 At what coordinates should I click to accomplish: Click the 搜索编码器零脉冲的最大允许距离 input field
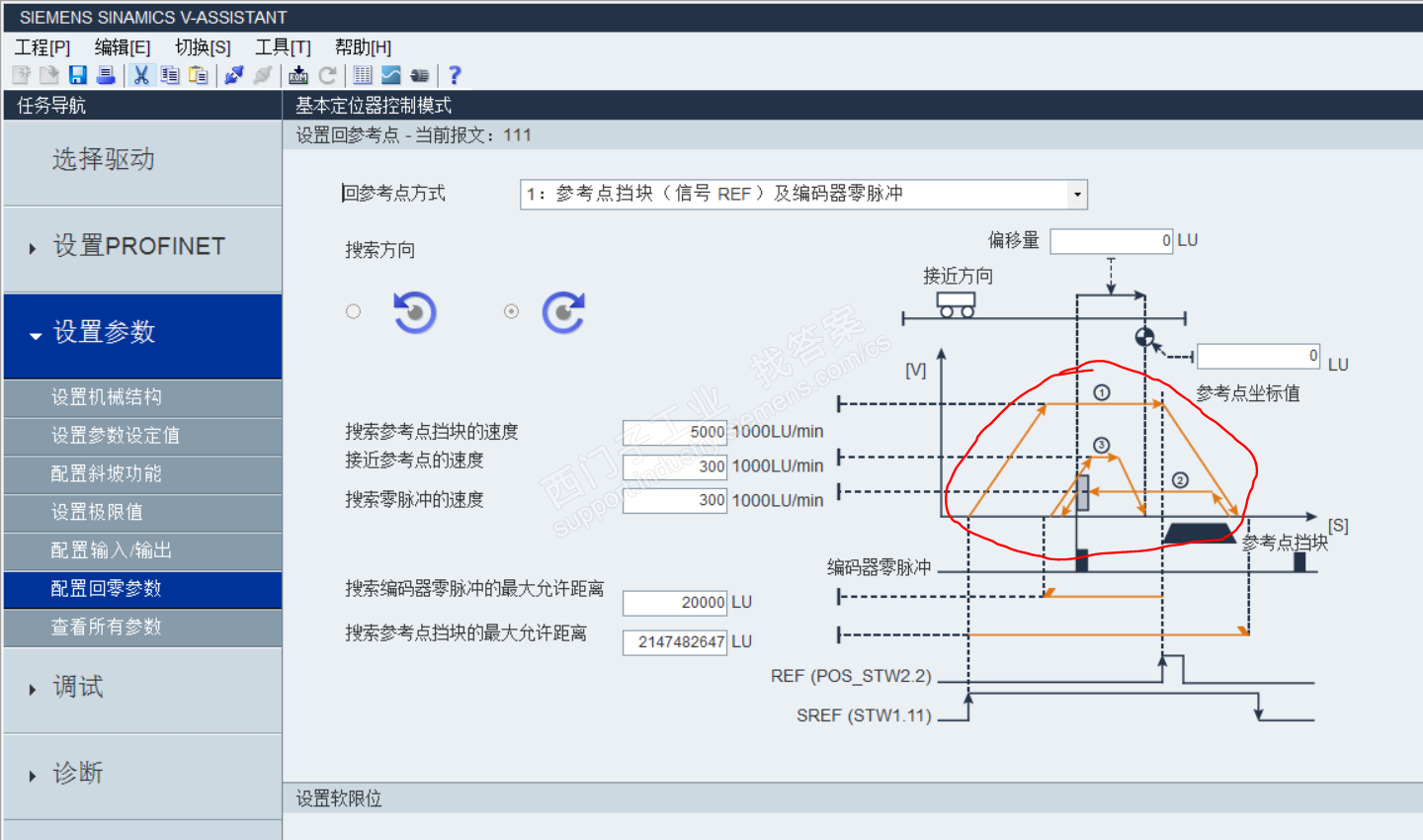tap(675, 603)
